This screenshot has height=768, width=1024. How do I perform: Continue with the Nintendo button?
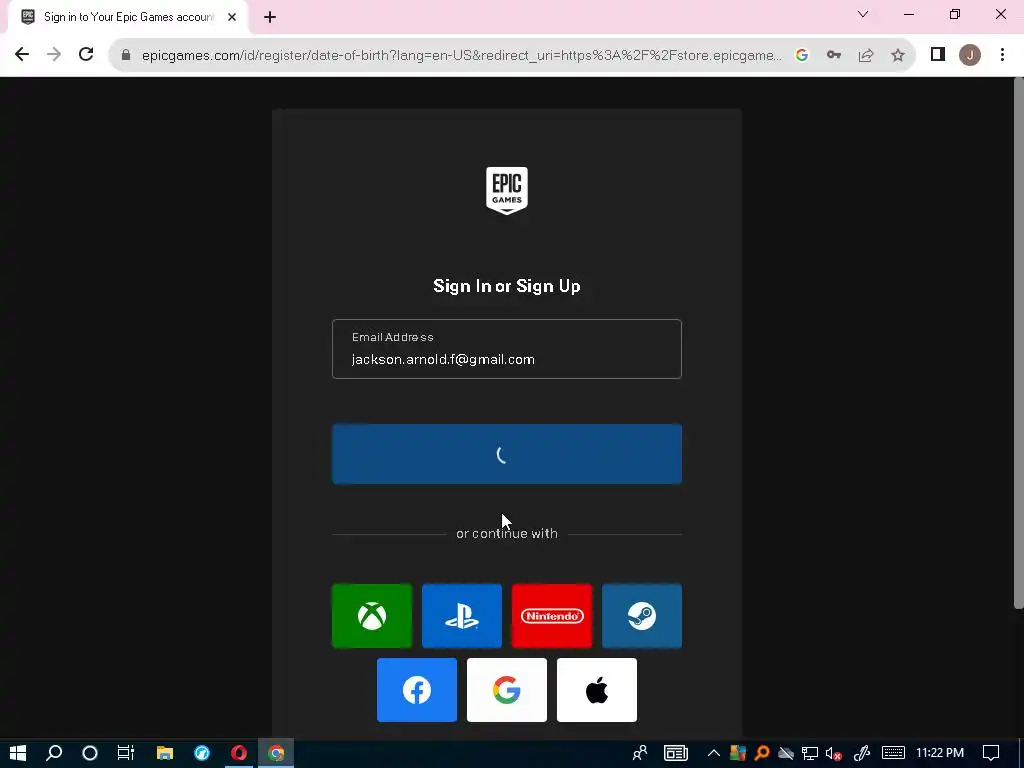552,616
